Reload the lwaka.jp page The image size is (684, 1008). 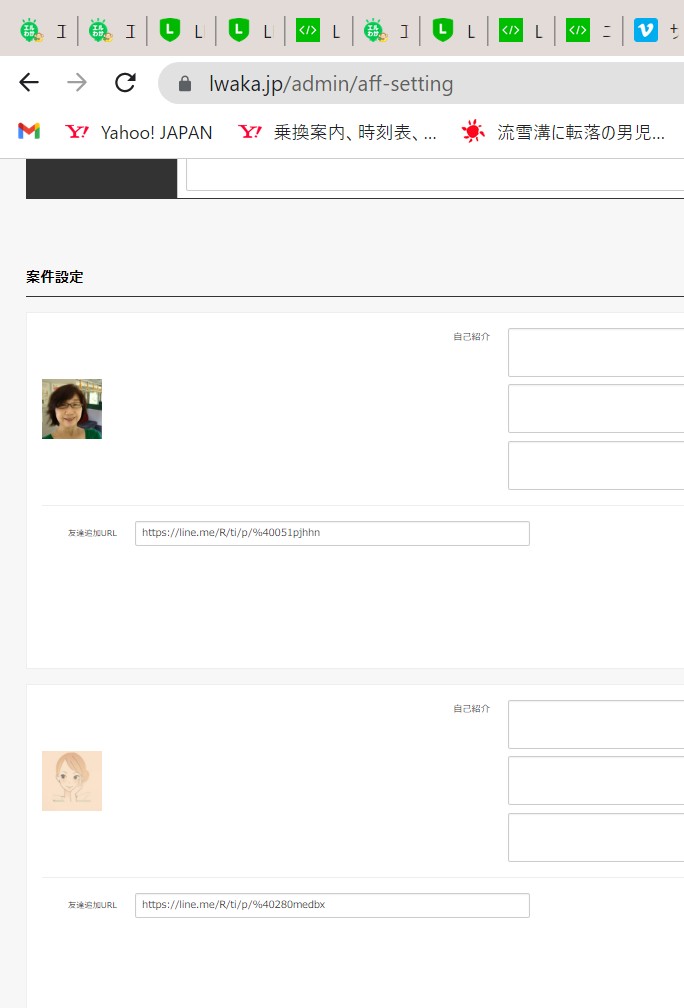pyautogui.click(x=125, y=82)
